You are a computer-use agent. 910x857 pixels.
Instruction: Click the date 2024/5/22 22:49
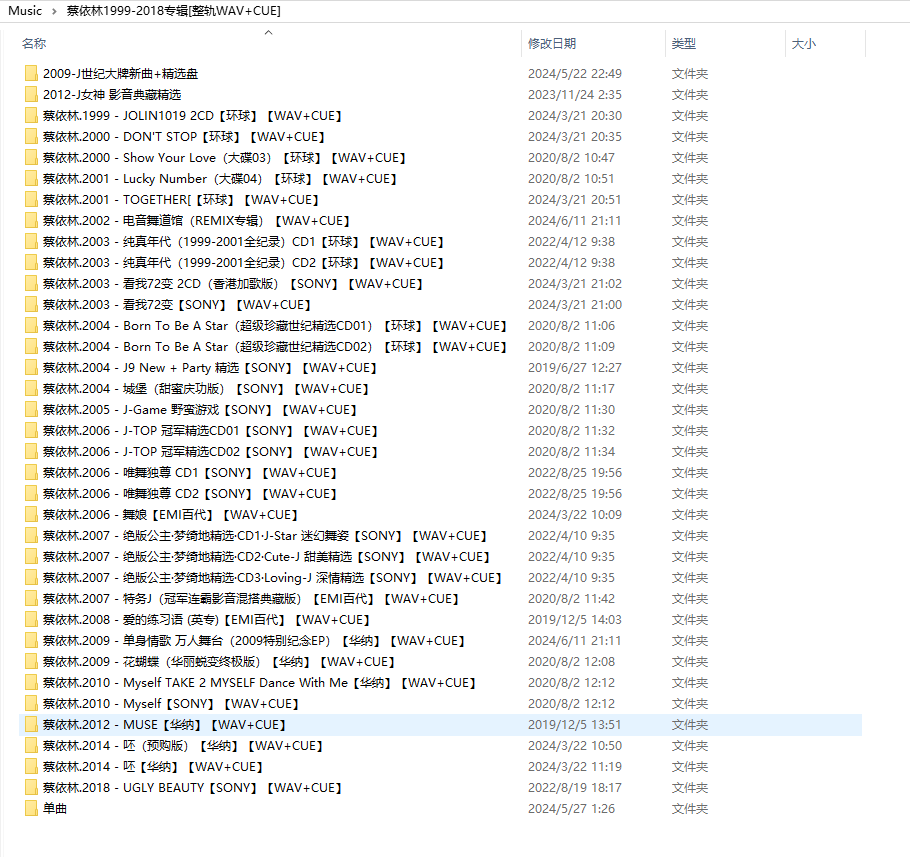coord(575,74)
